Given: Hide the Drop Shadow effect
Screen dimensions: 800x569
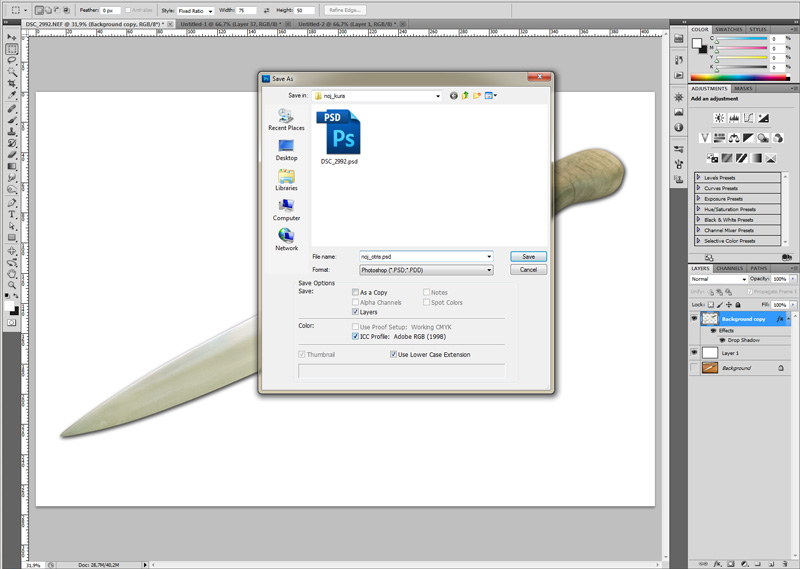Looking at the screenshot, I should (x=722, y=340).
